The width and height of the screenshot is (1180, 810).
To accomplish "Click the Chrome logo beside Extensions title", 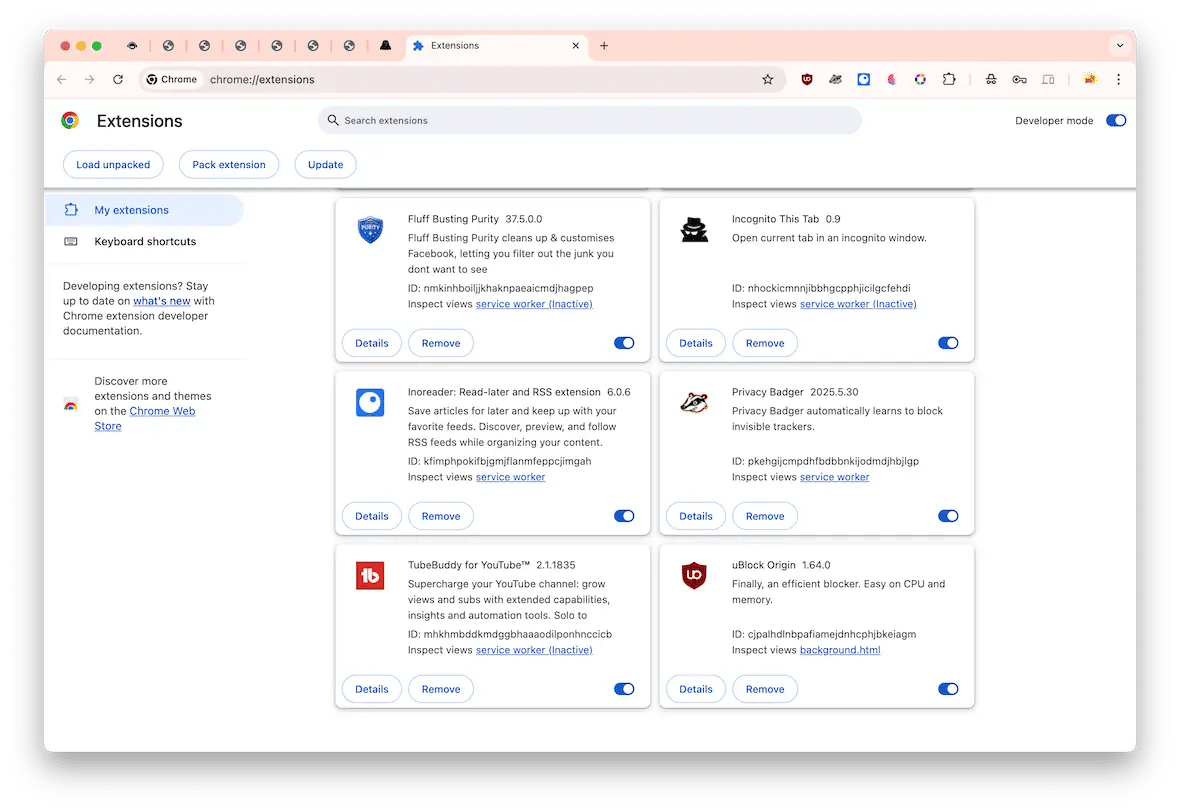I will click(71, 120).
